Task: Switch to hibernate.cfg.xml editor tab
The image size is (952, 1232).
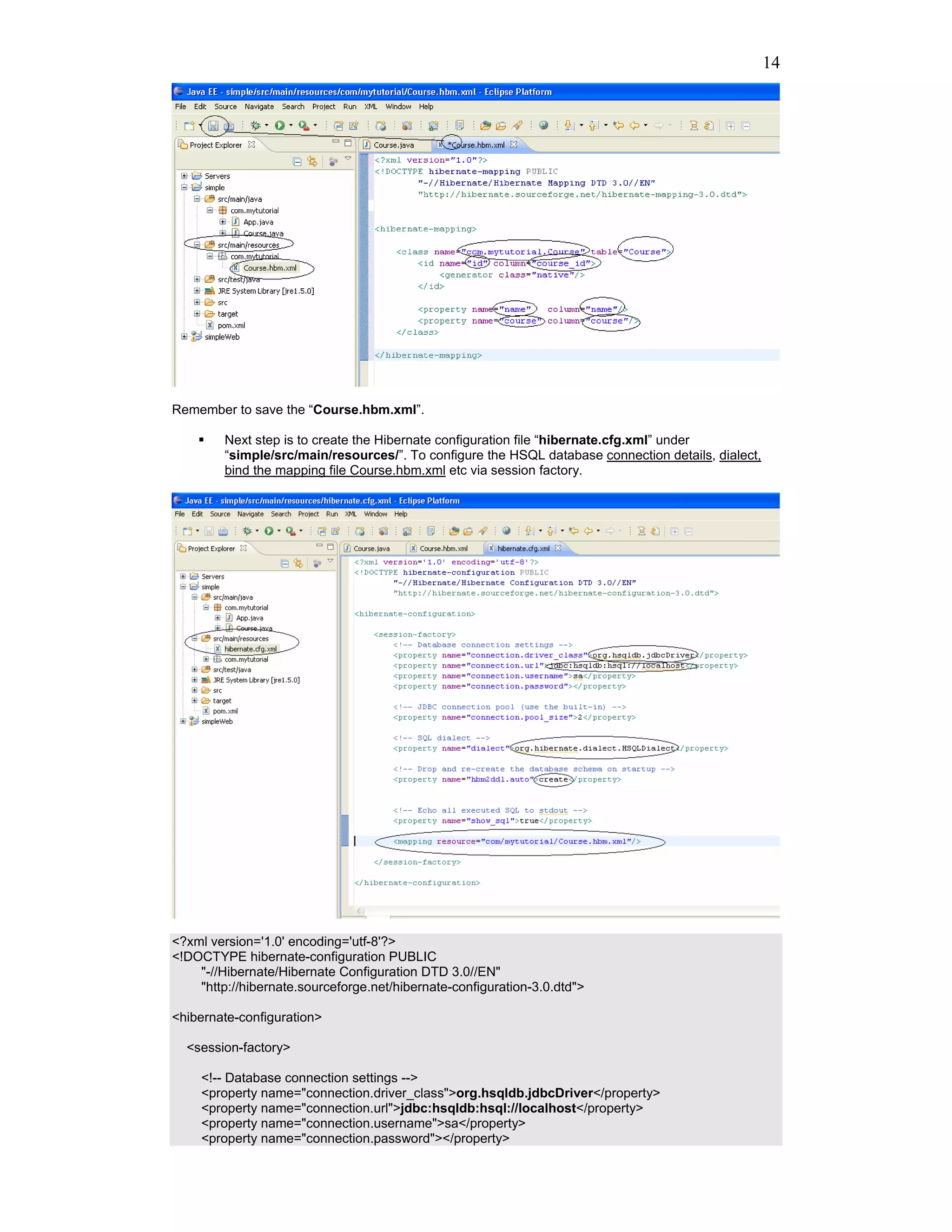Action: point(523,548)
